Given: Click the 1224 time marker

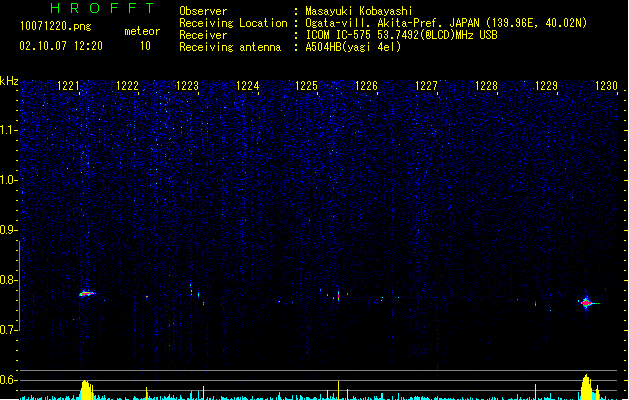Looking at the screenshot, I should click(248, 86).
